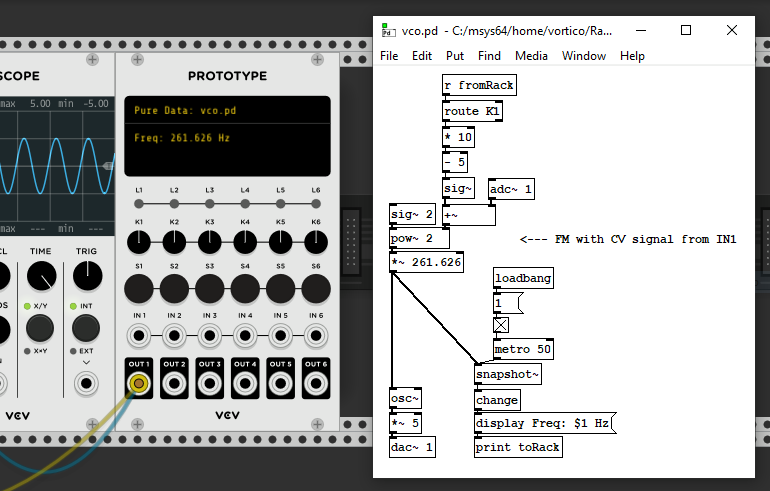Open the Put menu
This screenshot has width=770, height=491.
point(455,56)
